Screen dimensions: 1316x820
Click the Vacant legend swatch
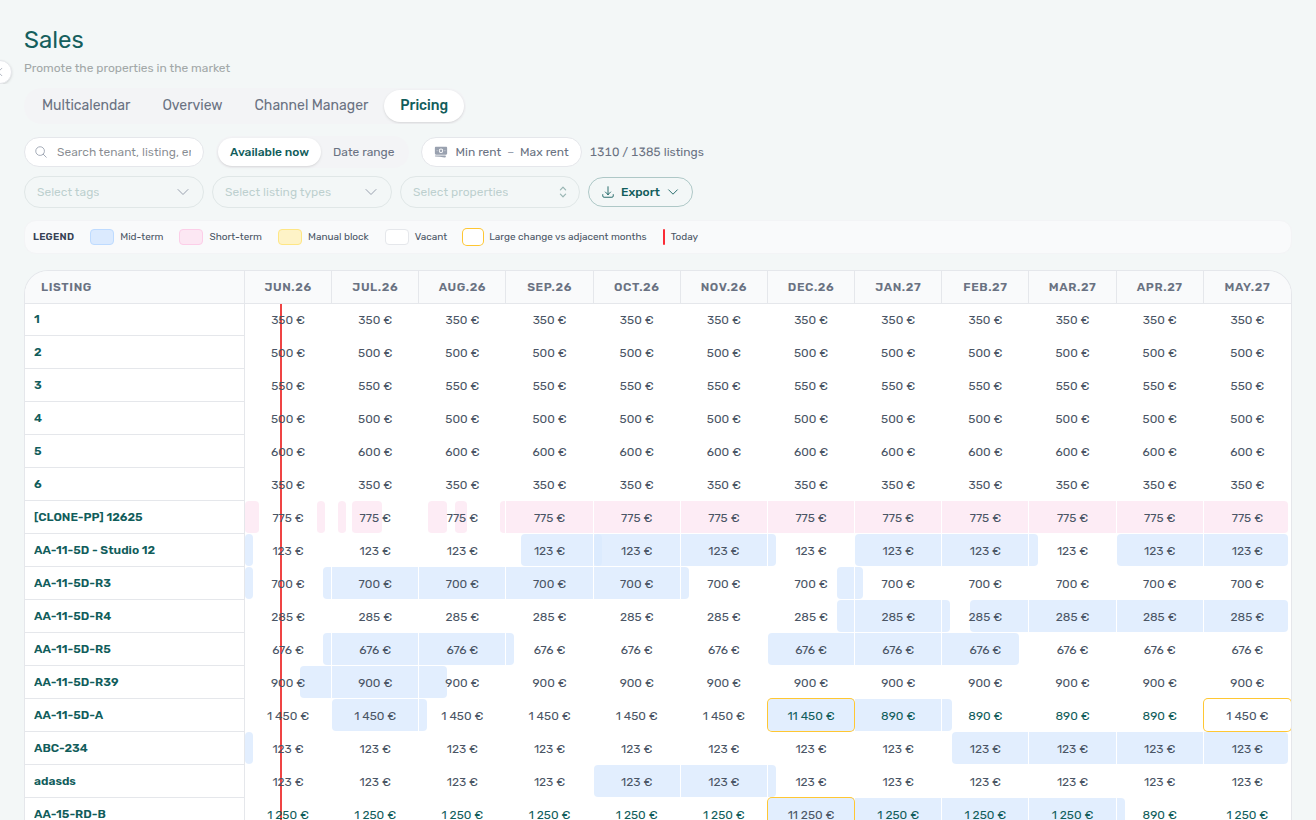coord(397,237)
